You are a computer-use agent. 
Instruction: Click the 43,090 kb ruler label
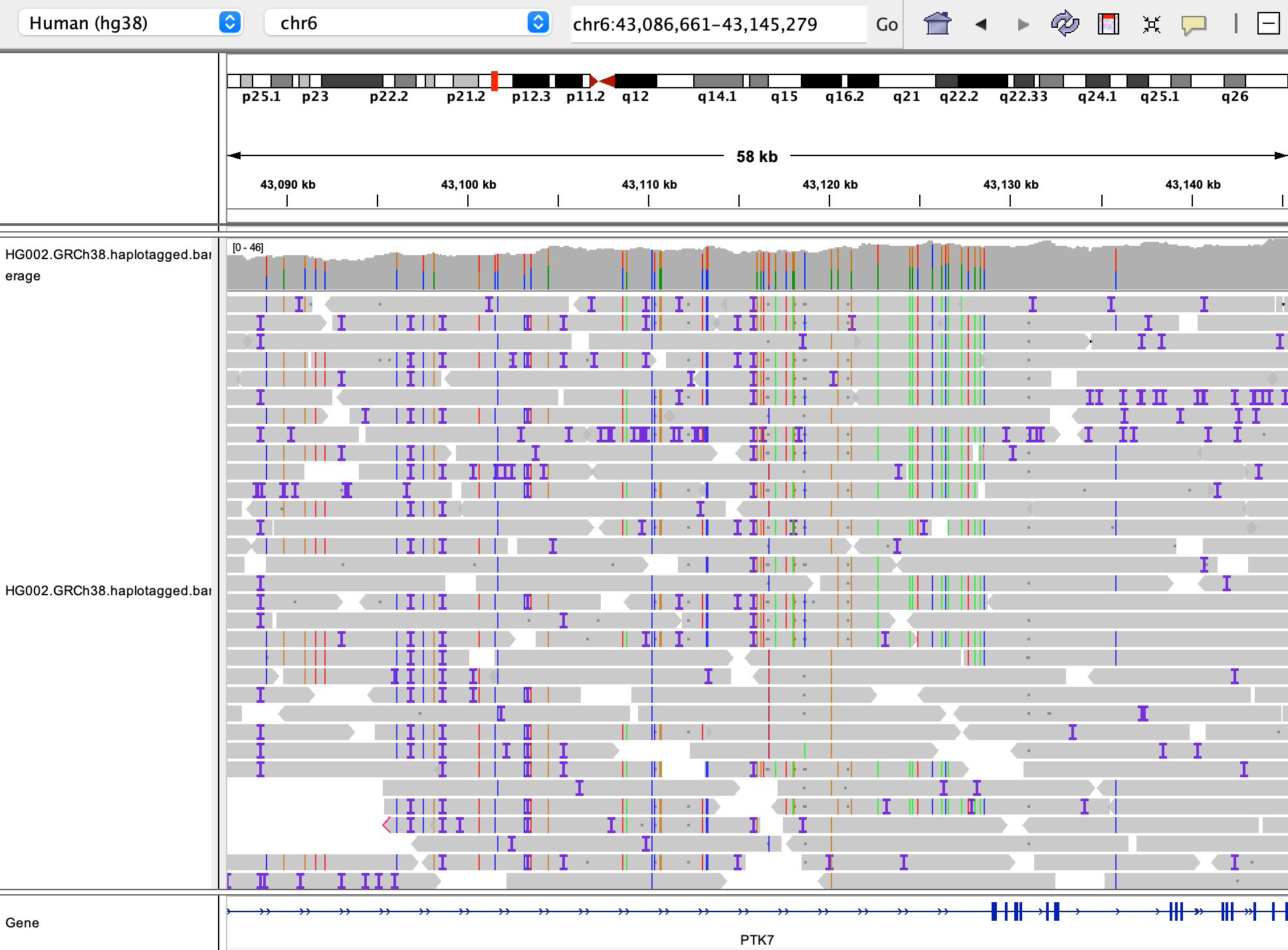pyautogui.click(x=288, y=185)
